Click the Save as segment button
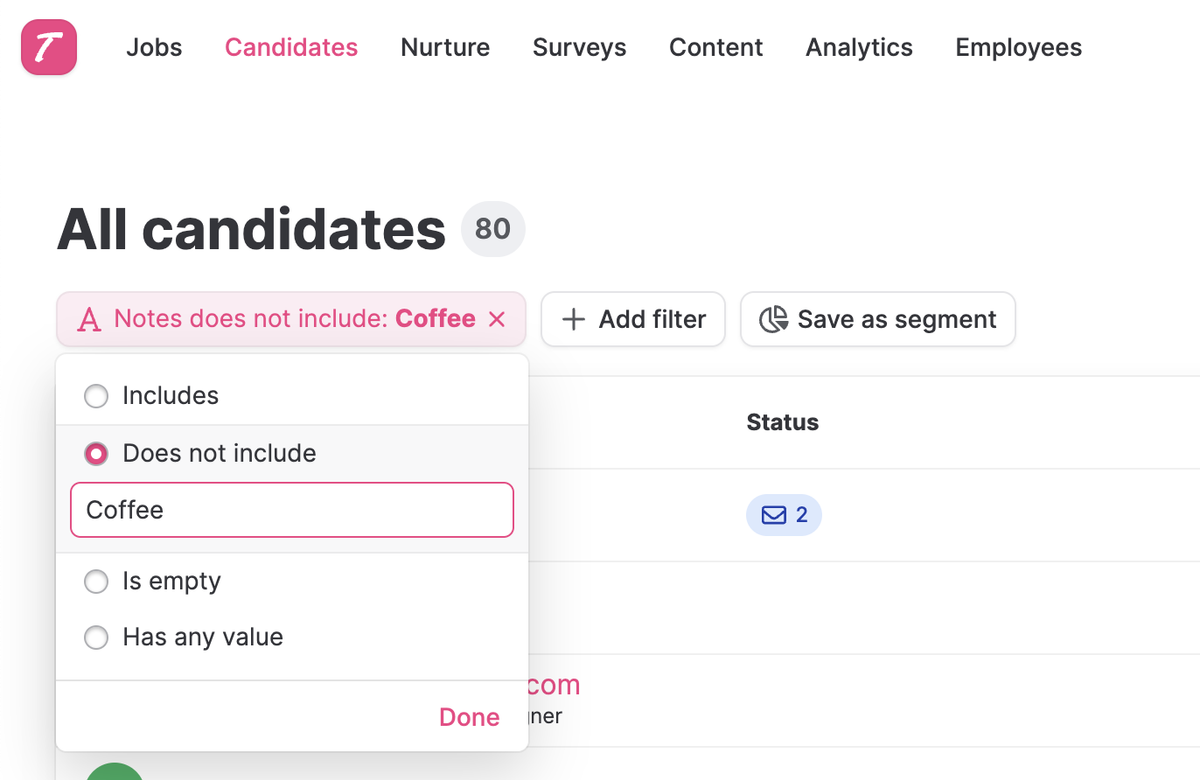Viewport: 1200px width, 780px height. 878,320
